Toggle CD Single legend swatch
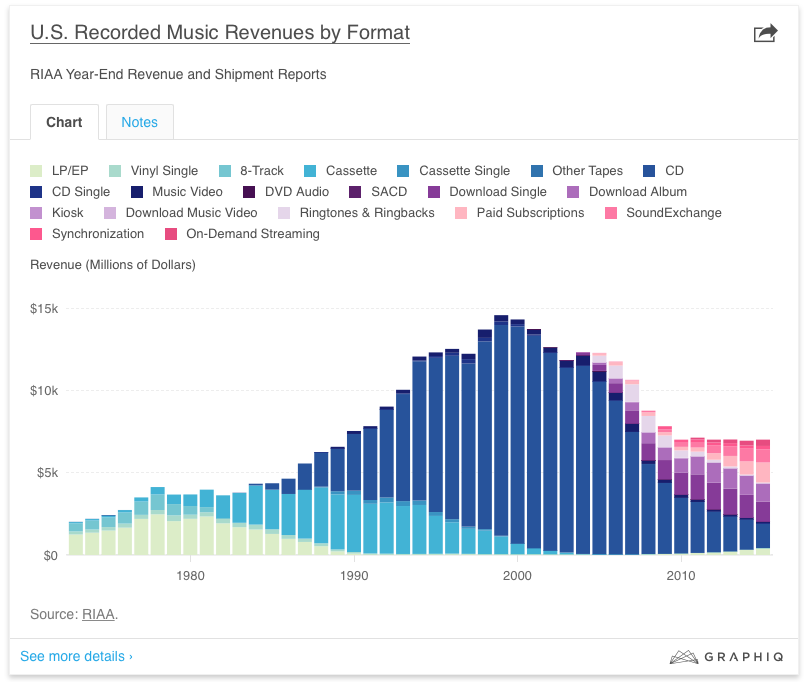This screenshot has height=682, width=808. [x=36, y=192]
